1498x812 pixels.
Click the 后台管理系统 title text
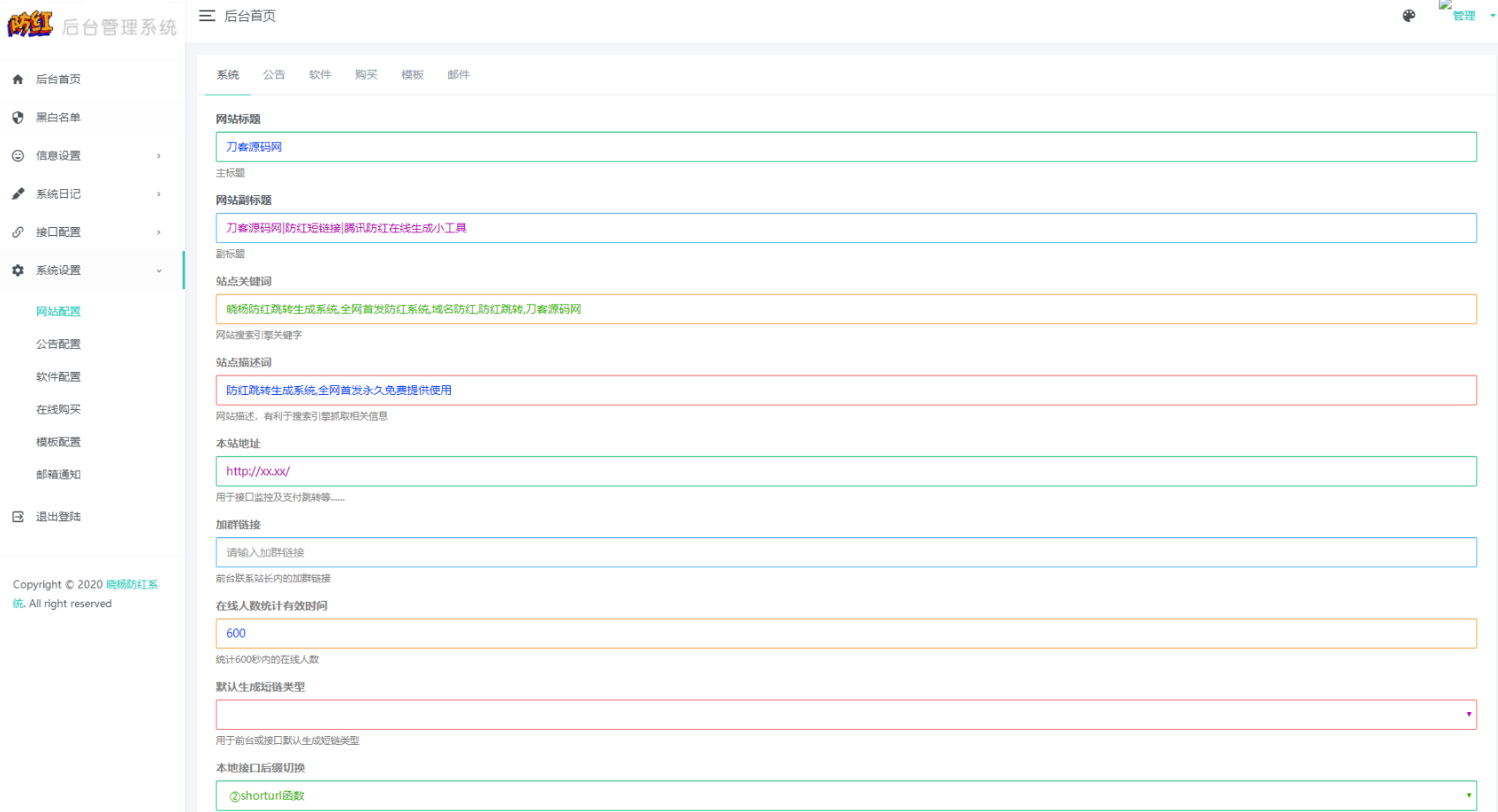coord(119,27)
